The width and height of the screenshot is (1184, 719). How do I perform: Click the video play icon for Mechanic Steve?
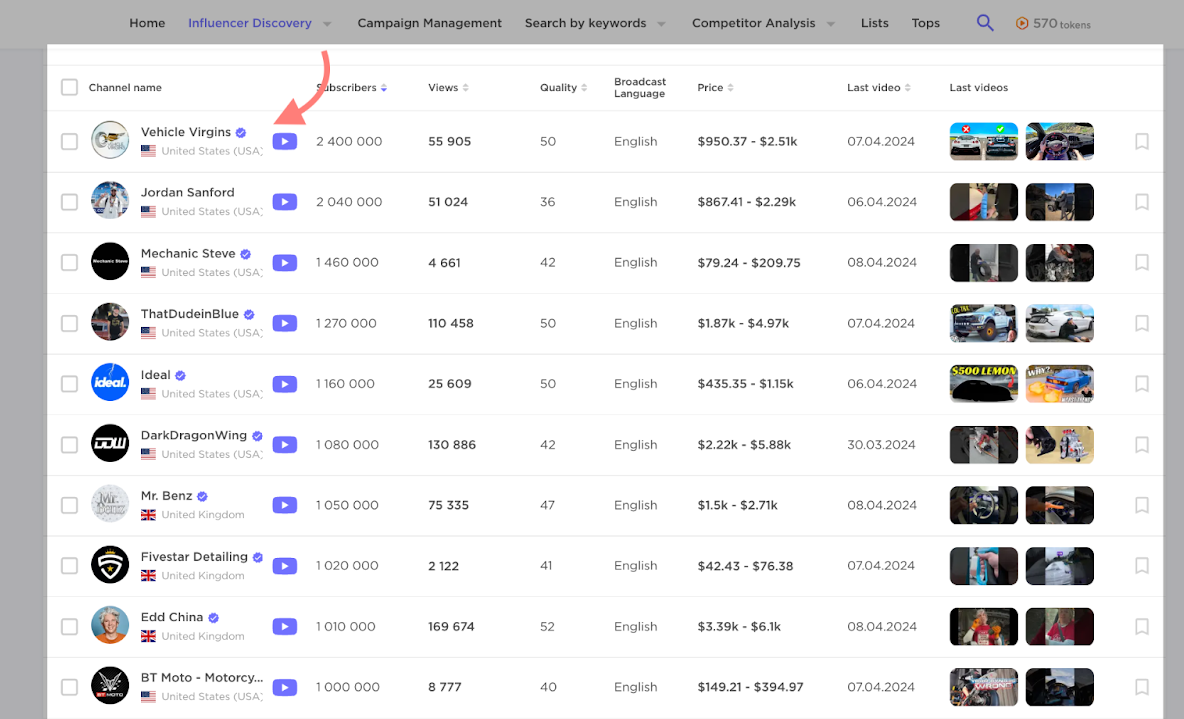(x=285, y=263)
